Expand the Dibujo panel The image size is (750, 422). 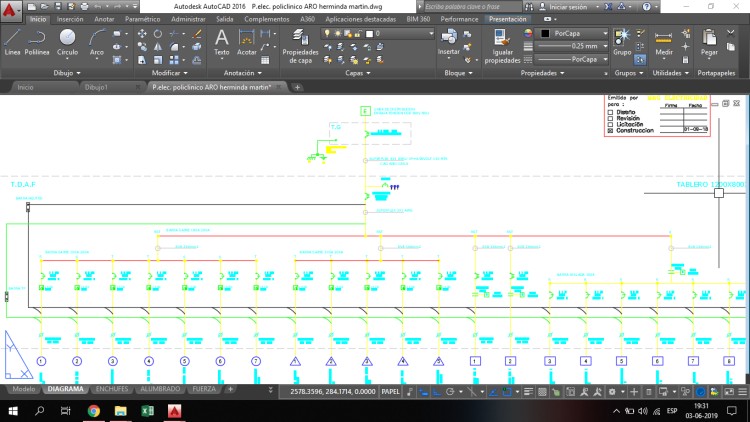[67, 73]
